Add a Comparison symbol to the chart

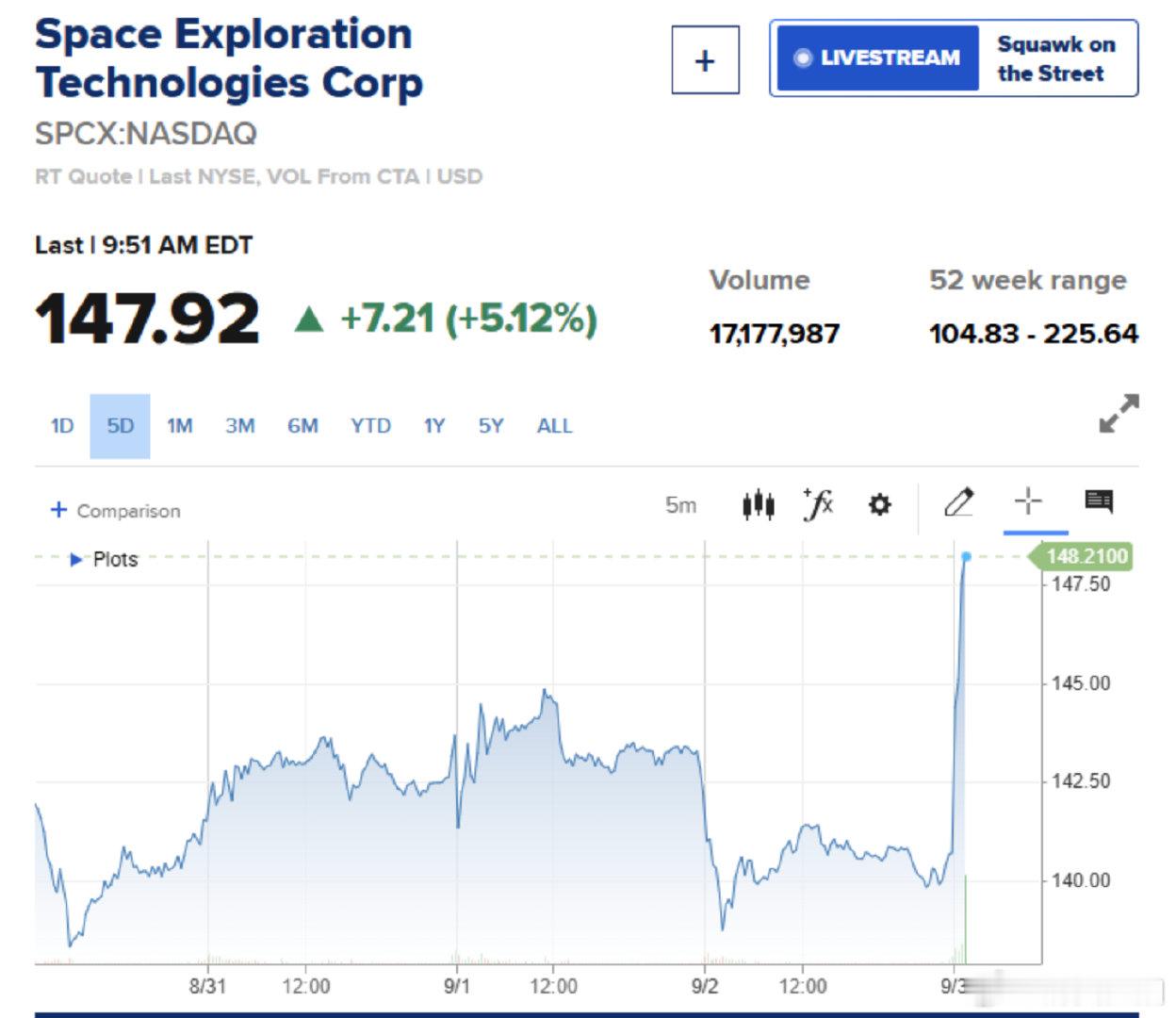coord(115,510)
